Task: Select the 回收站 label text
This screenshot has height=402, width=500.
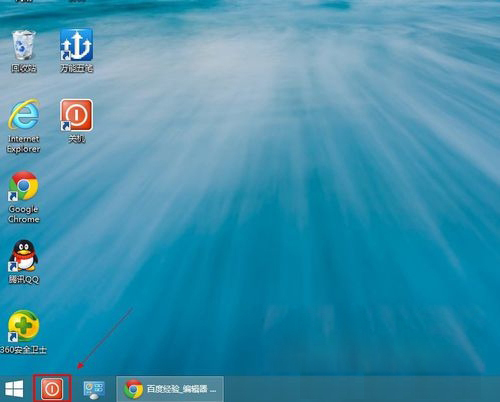Action: [24, 68]
